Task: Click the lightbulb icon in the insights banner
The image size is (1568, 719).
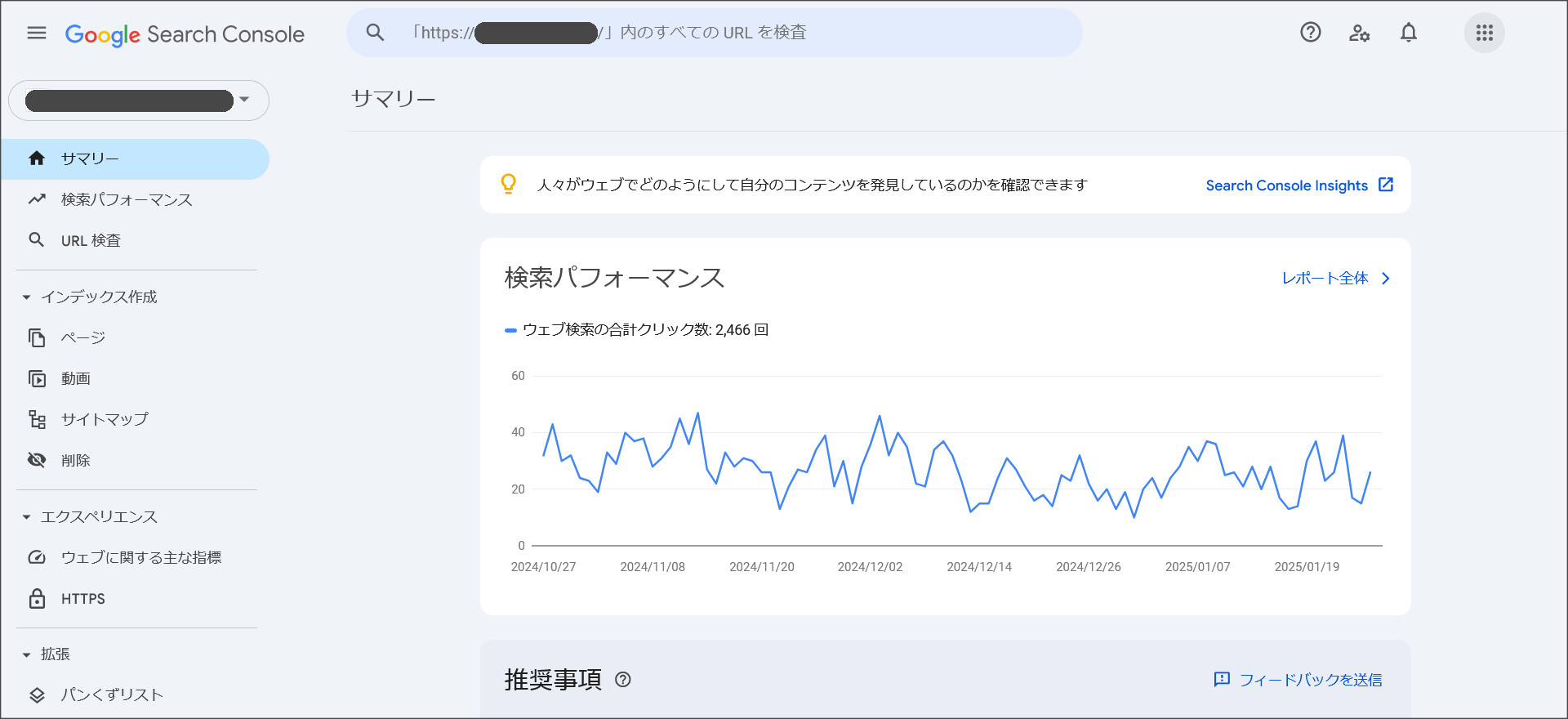Action: pos(508,185)
